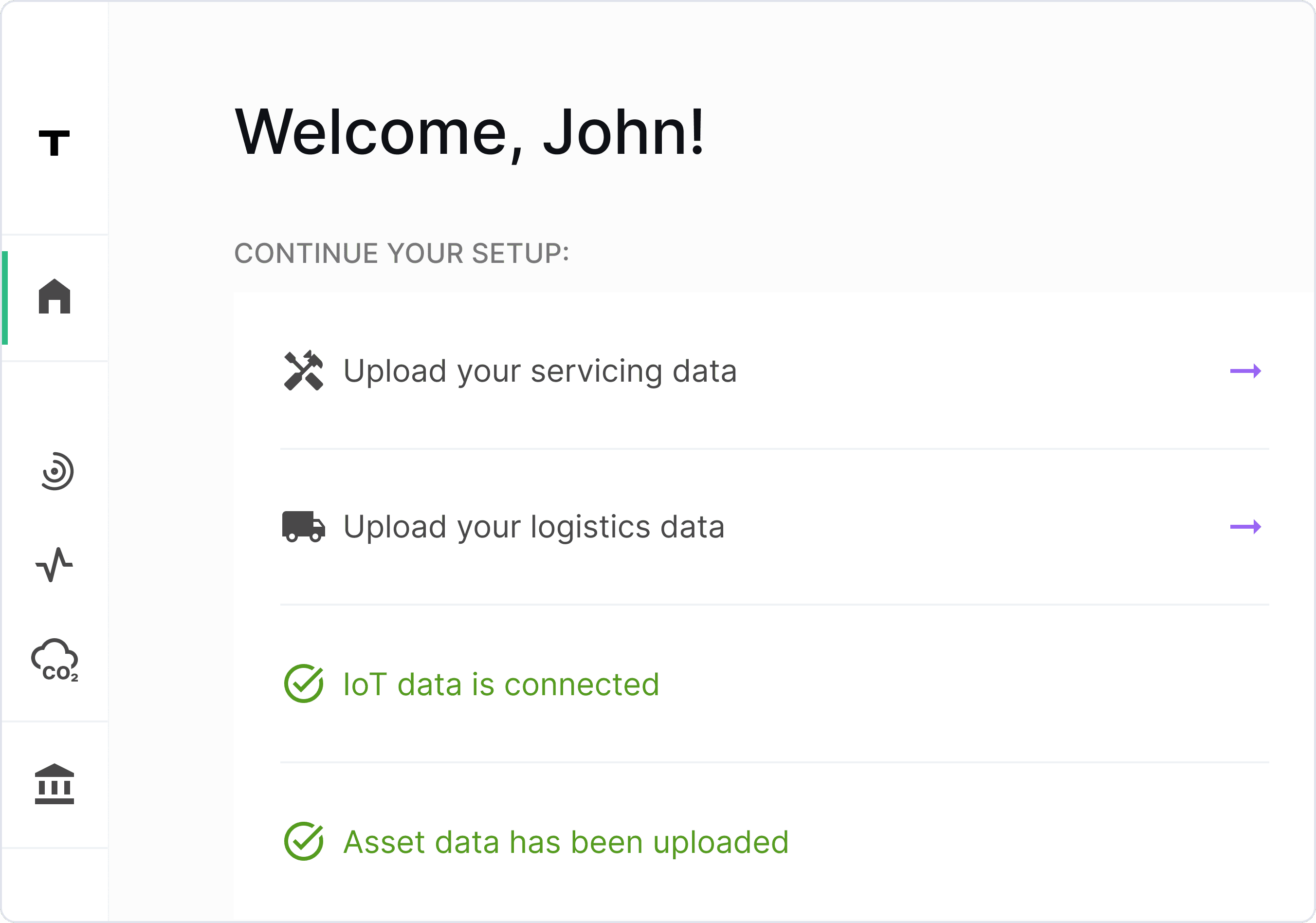The width and height of the screenshot is (1316, 923).
Task: Open the CO2 emissions cloud icon
Action: click(55, 660)
